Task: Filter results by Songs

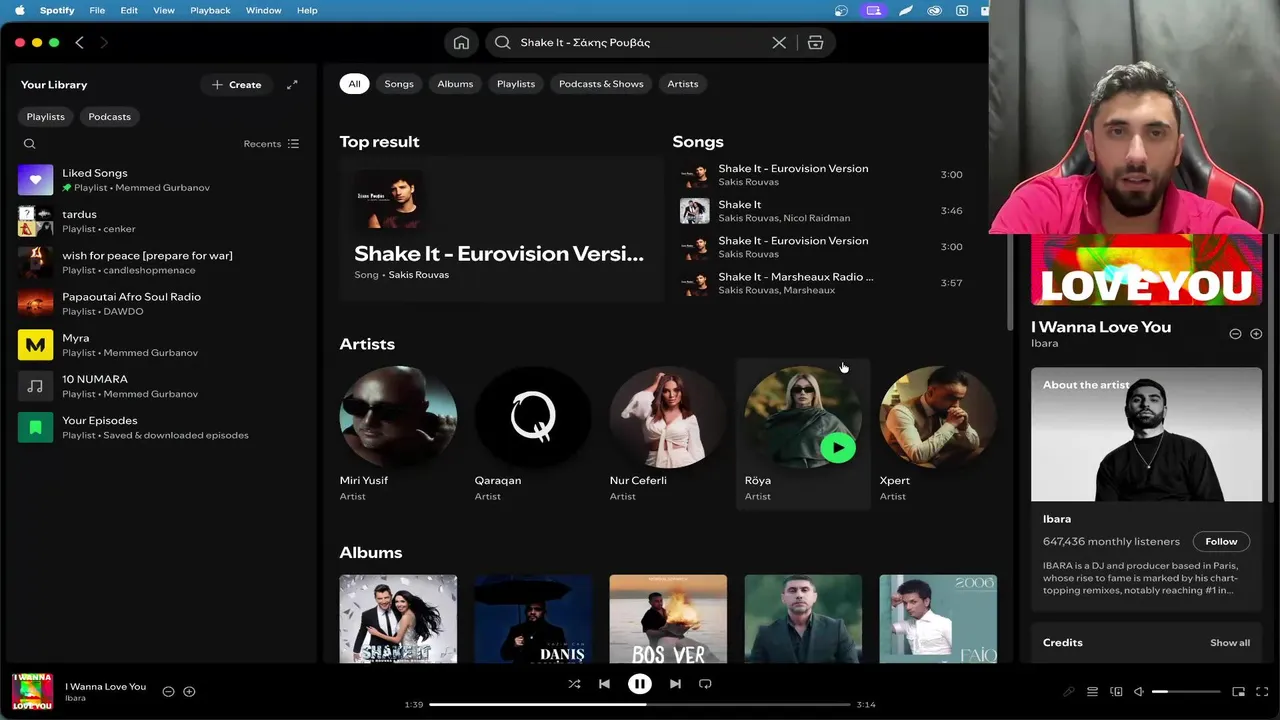Action: pyautogui.click(x=399, y=84)
